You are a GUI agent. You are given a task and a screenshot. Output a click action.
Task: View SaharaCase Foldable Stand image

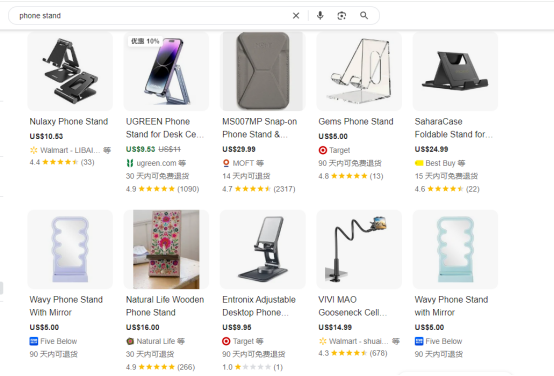pyautogui.click(x=455, y=71)
